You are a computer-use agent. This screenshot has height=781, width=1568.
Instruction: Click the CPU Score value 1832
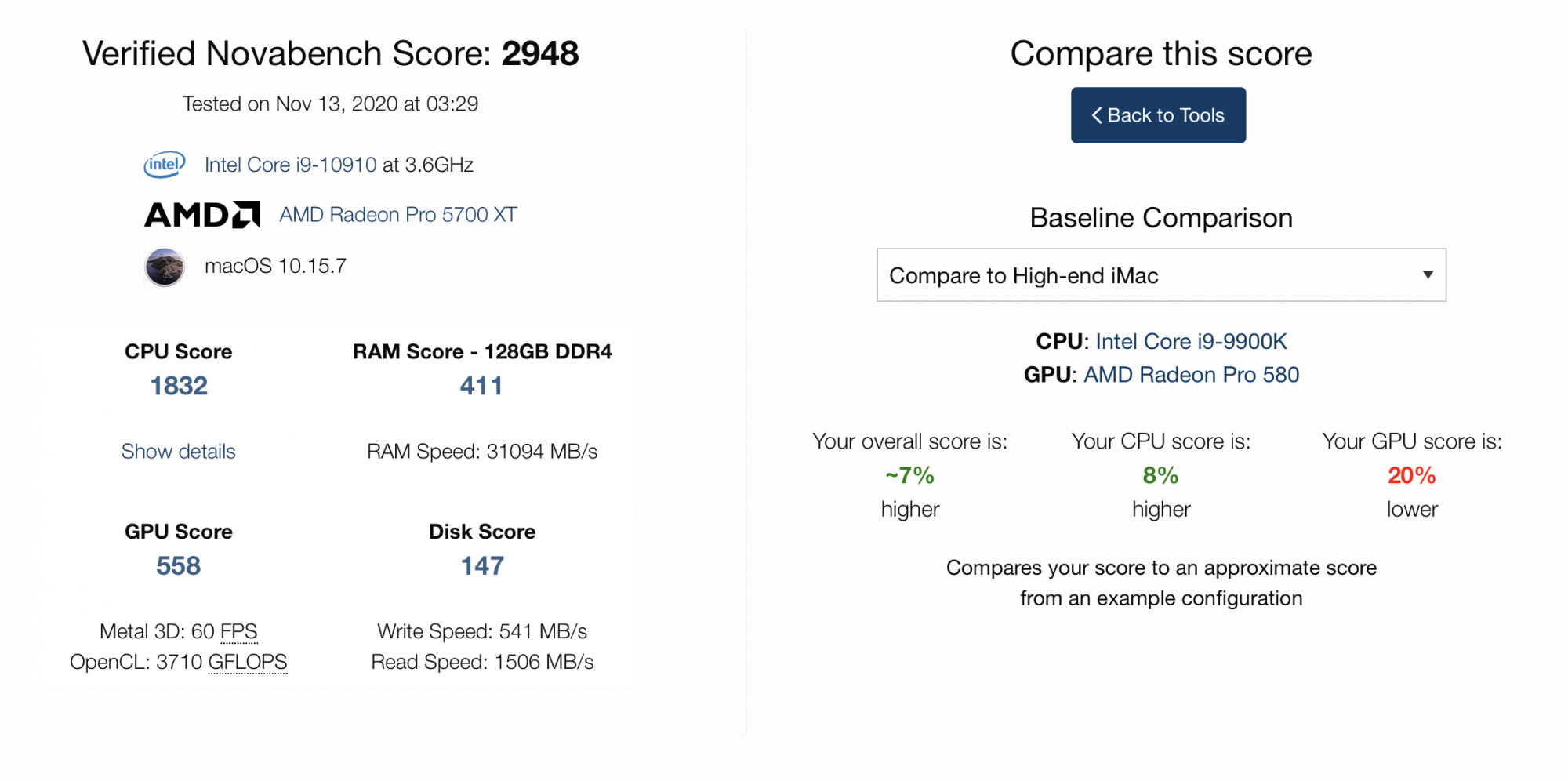coord(179,386)
